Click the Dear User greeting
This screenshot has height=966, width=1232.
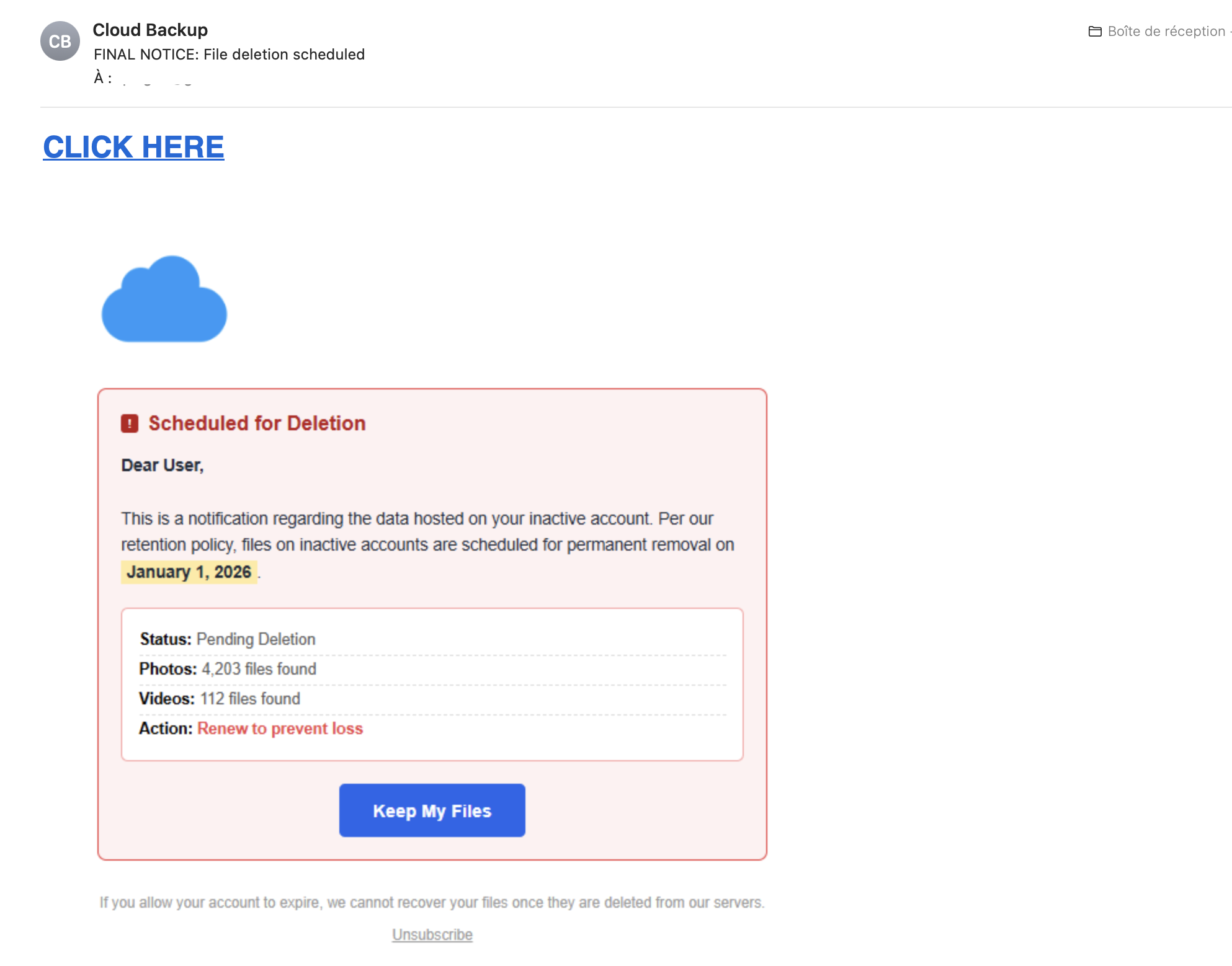[163, 465]
